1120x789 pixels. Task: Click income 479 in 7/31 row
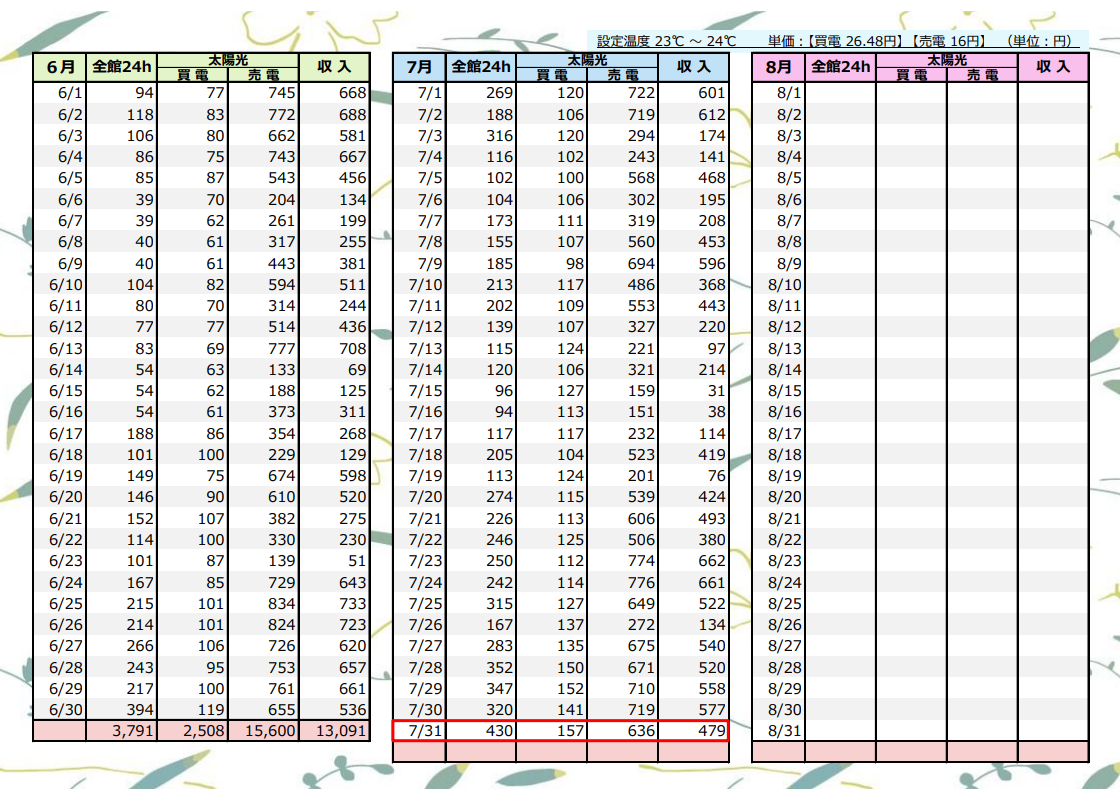pyautogui.click(x=693, y=730)
